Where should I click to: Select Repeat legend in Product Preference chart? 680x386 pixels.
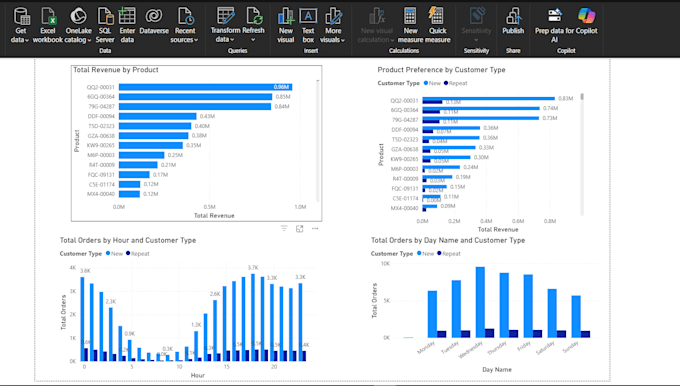pos(455,83)
